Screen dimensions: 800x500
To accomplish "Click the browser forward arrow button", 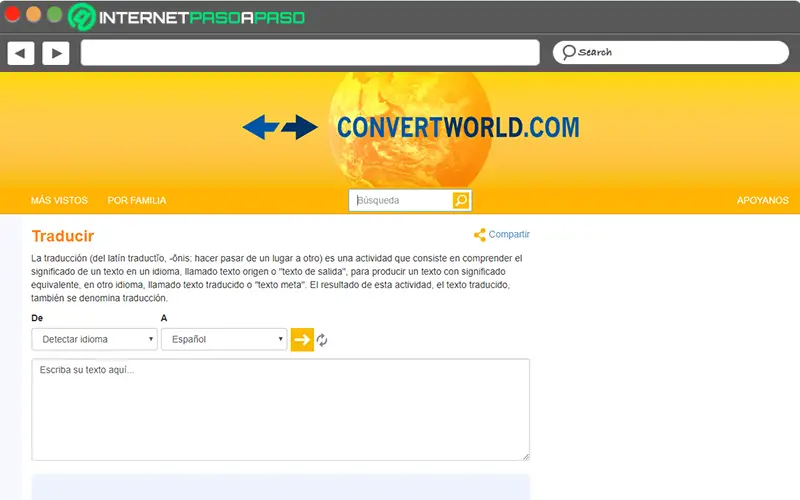I will click(x=56, y=53).
